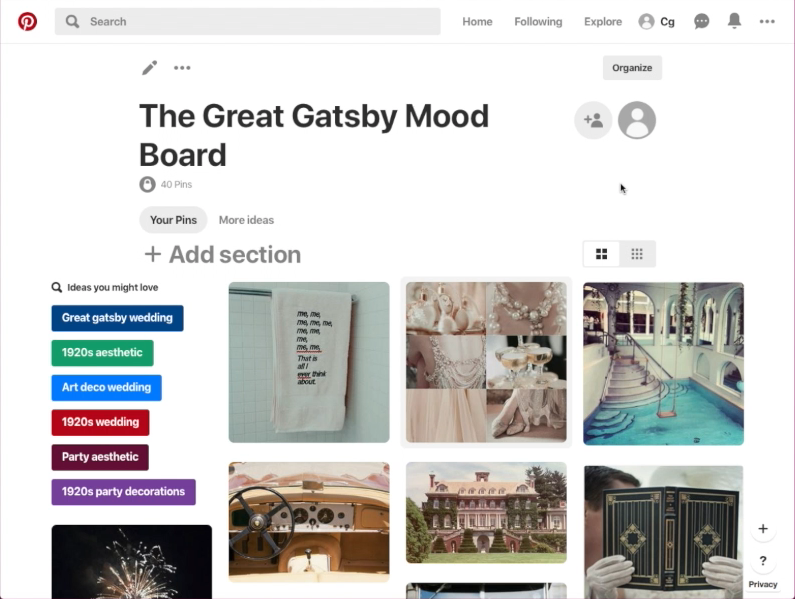
Task: Click the Organize button
Action: pyautogui.click(x=632, y=68)
